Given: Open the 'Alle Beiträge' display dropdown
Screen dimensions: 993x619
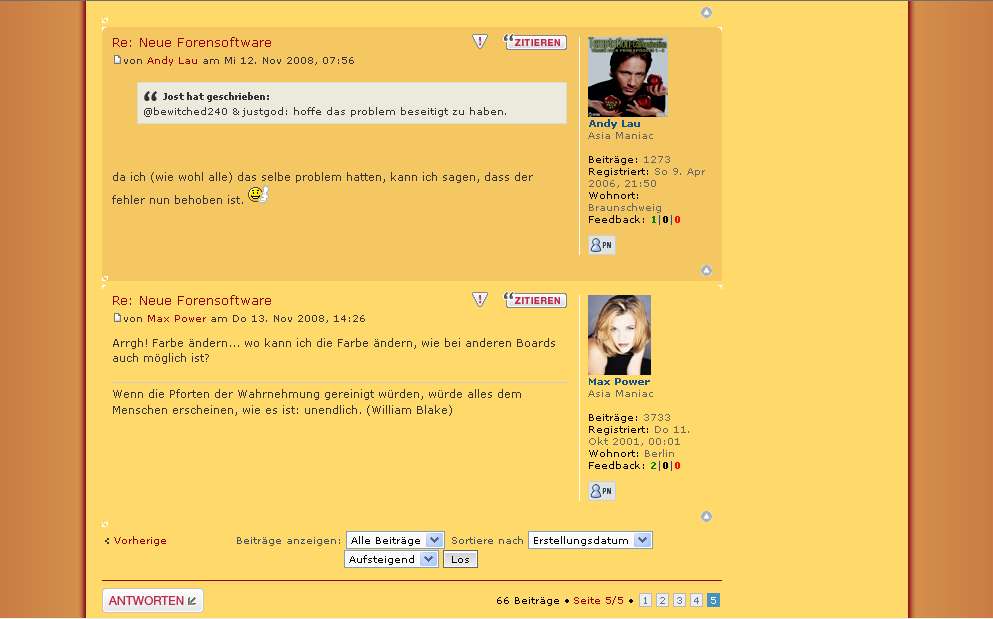Looking at the screenshot, I should (x=394, y=540).
